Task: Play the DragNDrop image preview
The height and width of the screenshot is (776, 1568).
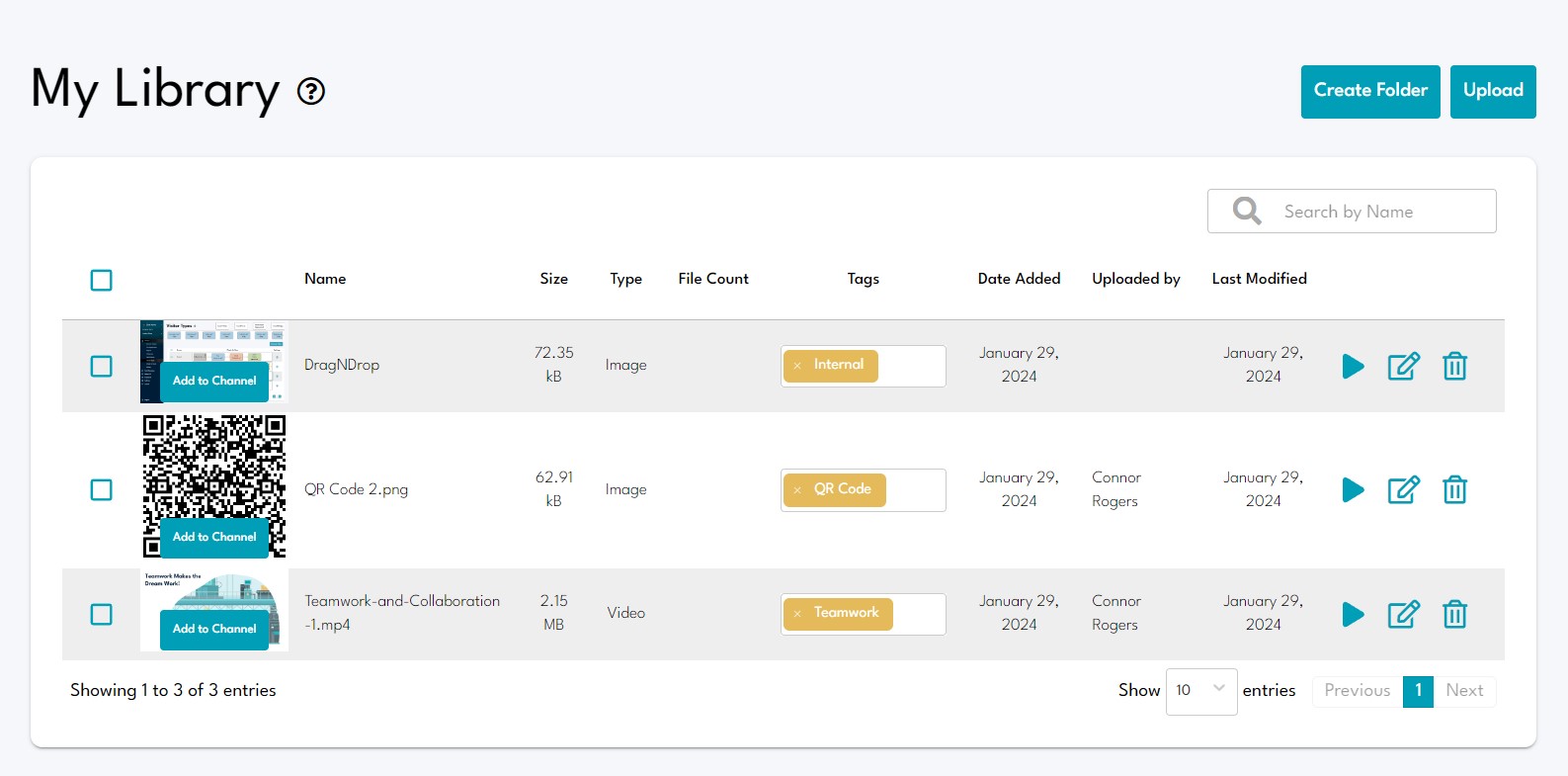Action: (x=1353, y=366)
